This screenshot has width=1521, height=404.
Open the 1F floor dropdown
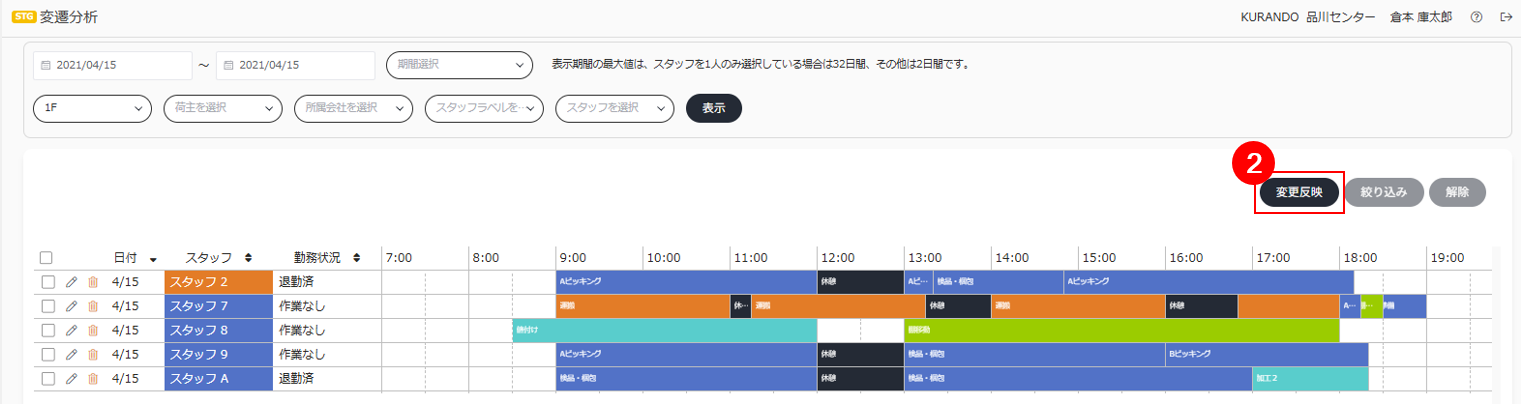click(92, 108)
